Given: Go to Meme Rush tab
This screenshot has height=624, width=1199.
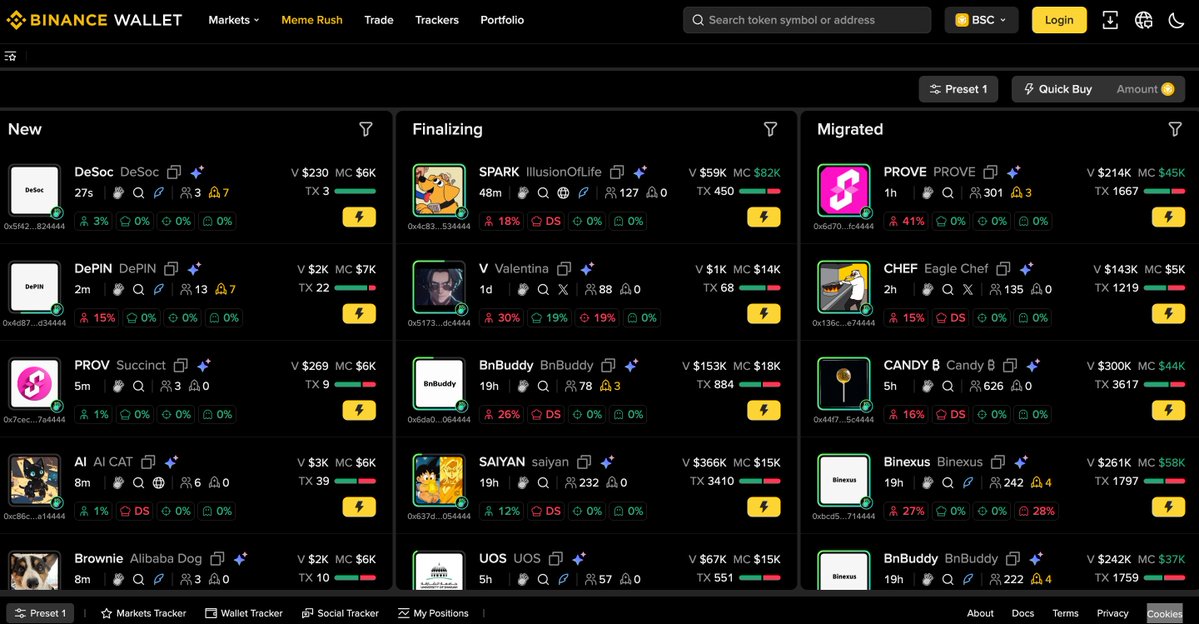Looking at the screenshot, I should pyautogui.click(x=312, y=20).
